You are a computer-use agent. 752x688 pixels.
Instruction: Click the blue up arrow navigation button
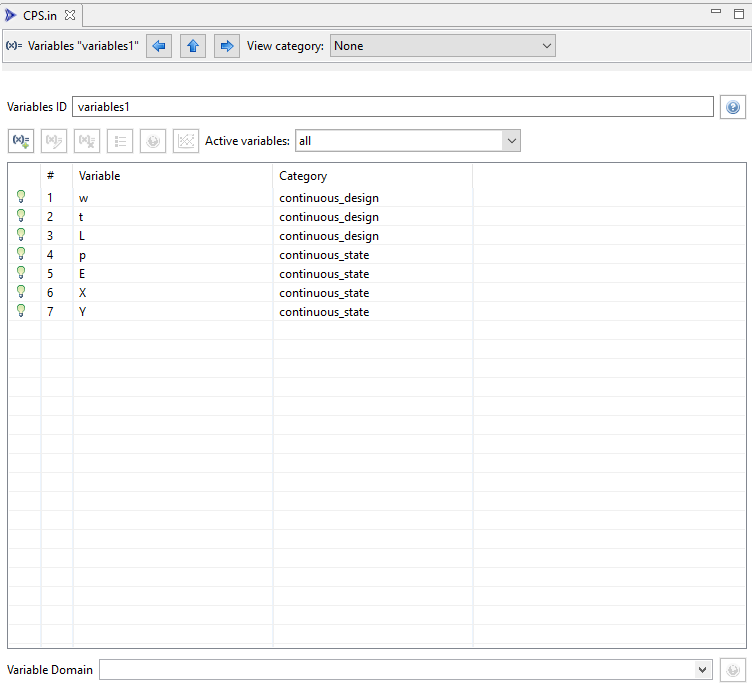pos(193,46)
